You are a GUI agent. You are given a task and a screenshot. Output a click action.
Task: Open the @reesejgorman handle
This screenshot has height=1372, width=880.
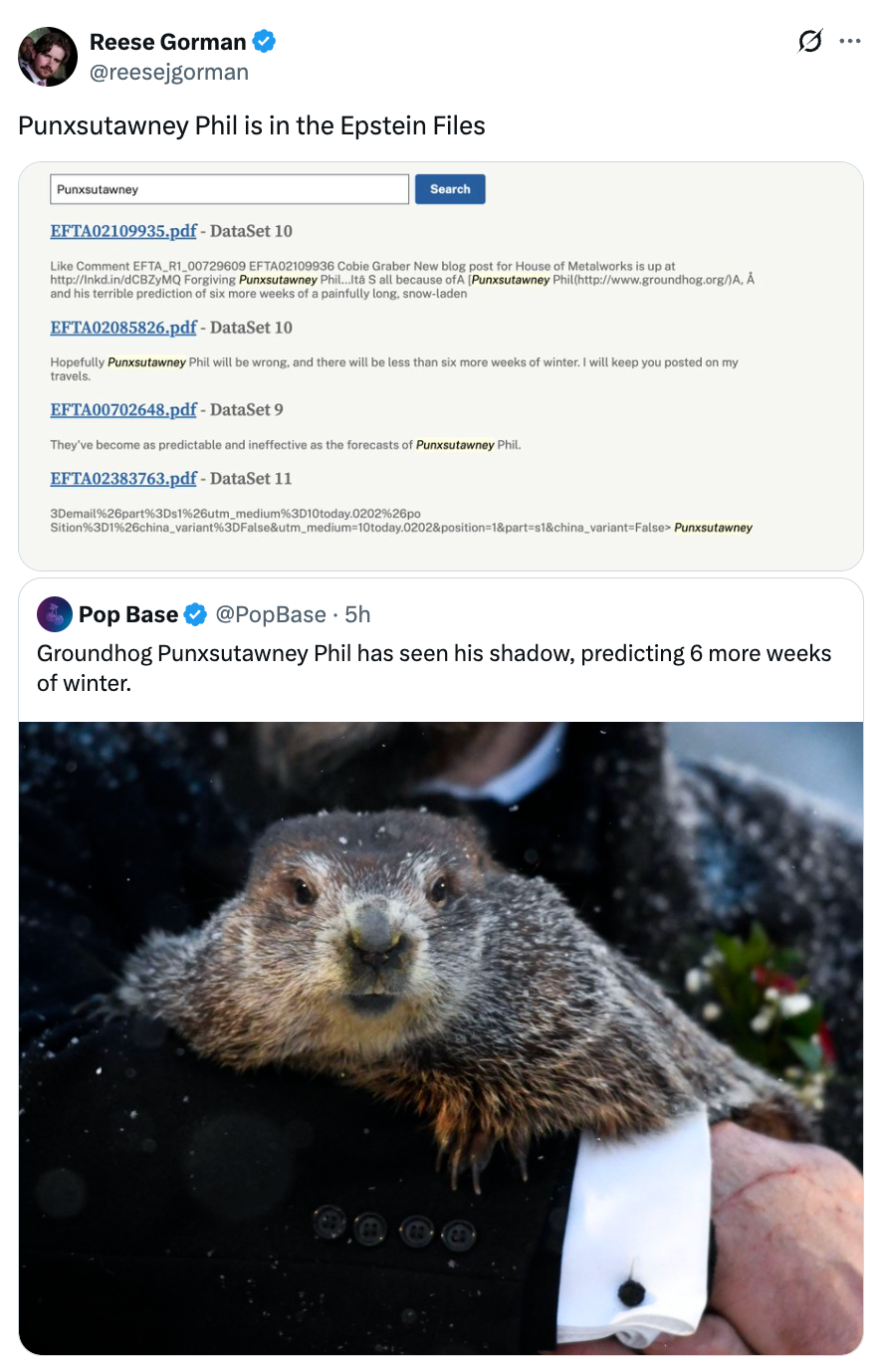169,72
